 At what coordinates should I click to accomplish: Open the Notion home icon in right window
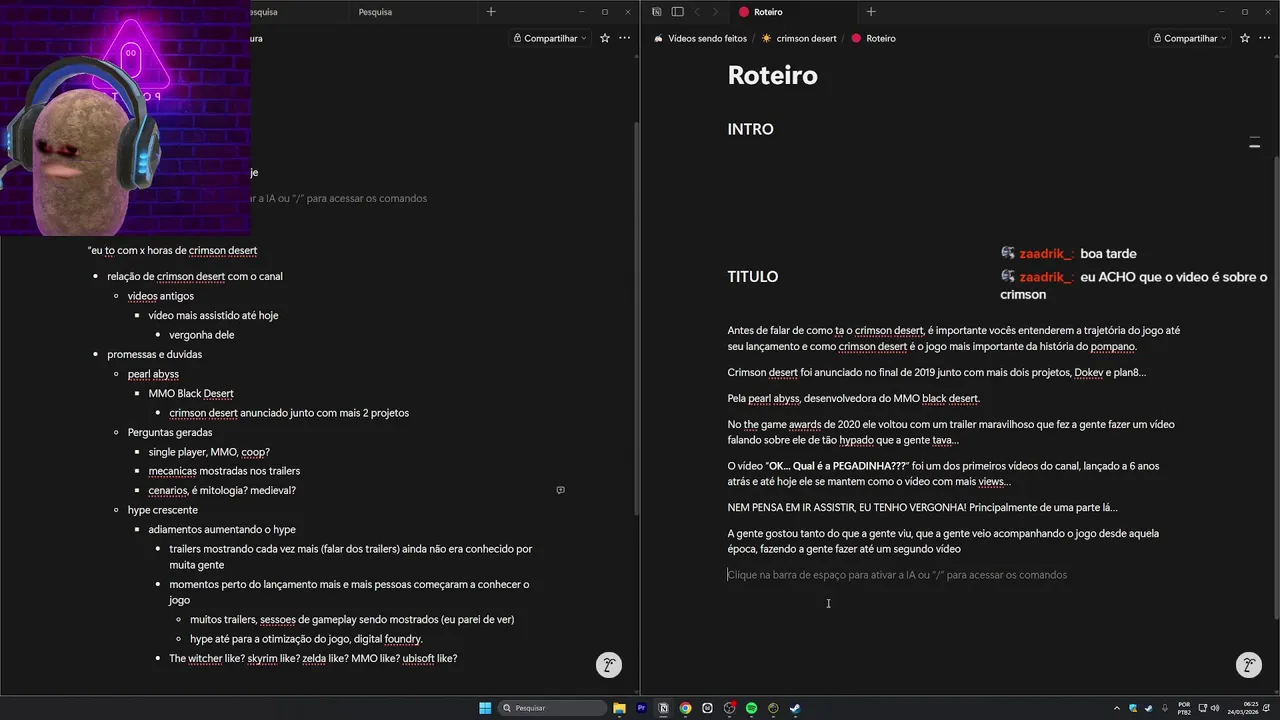[x=656, y=12]
